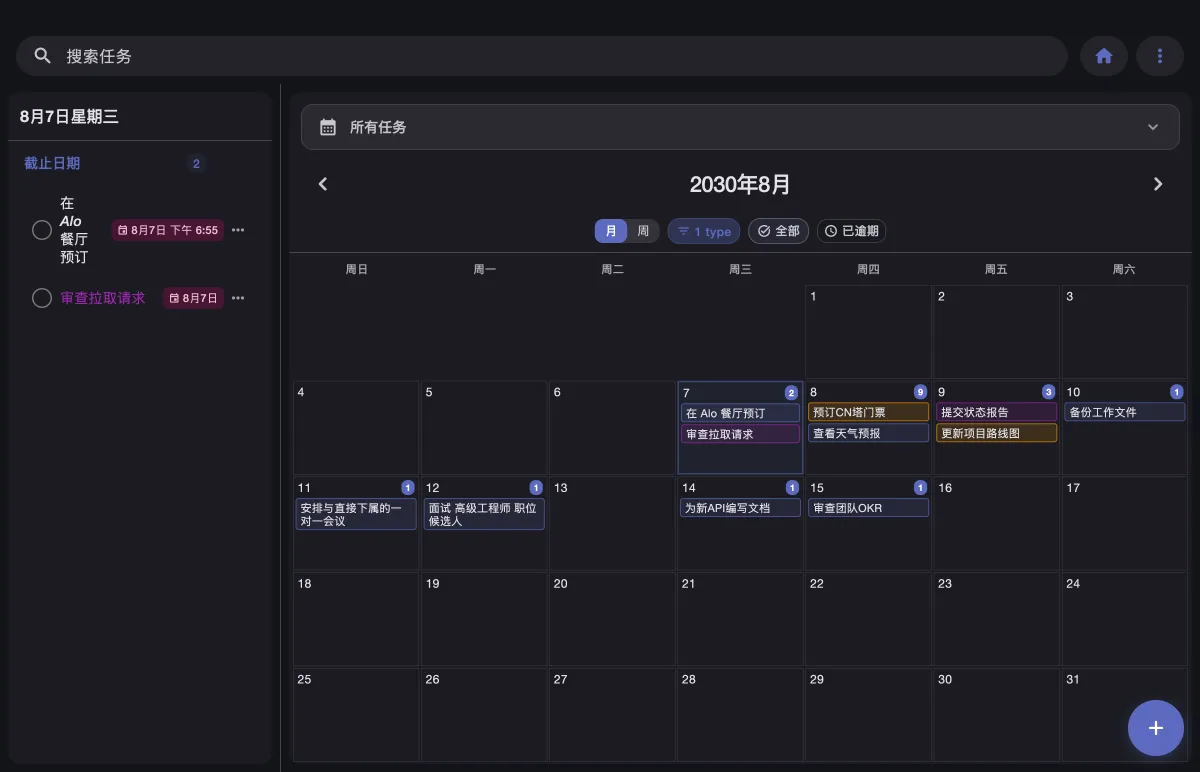Click the 8月7日星期三 date heading

point(69,117)
